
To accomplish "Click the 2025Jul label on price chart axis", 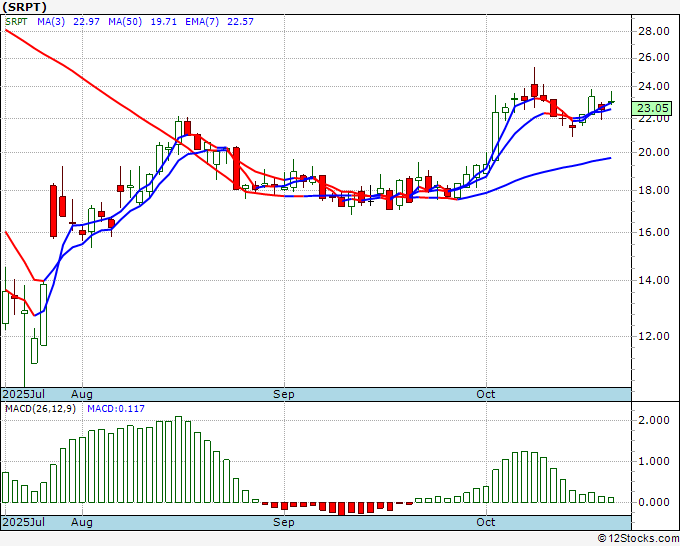I will pos(24,394).
